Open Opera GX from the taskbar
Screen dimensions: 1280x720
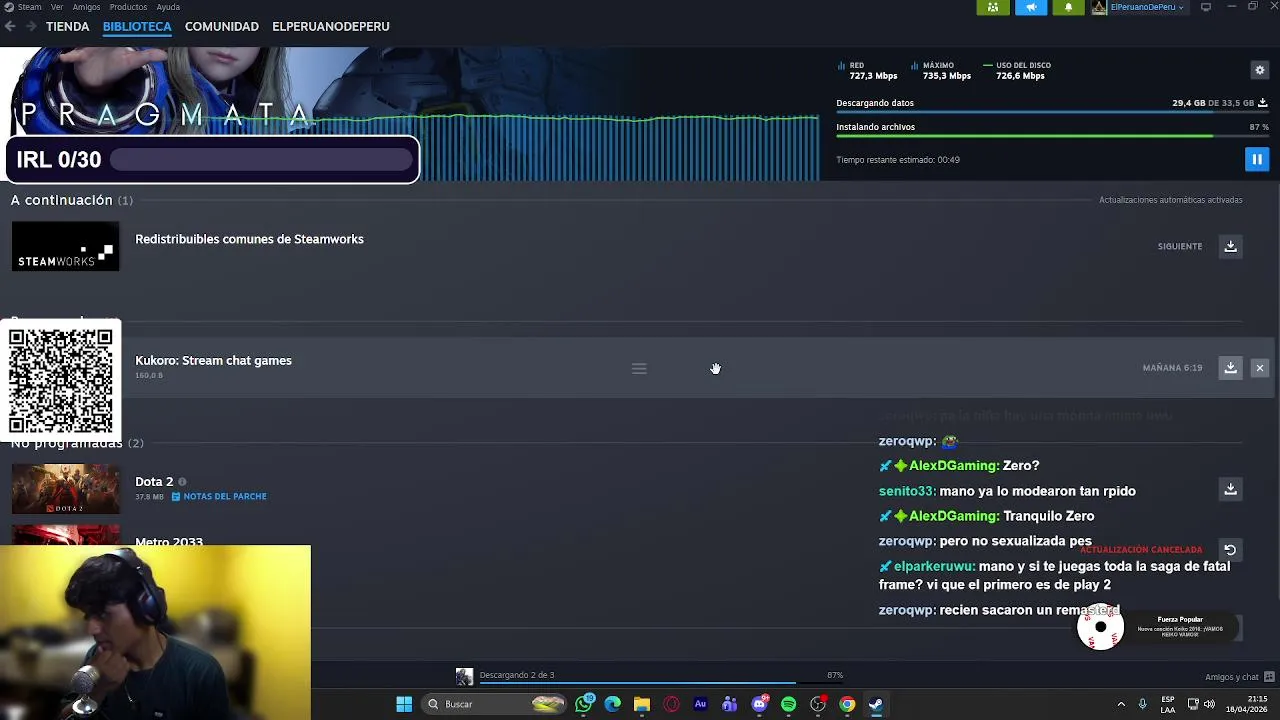pyautogui.click(x=671, y=704)
